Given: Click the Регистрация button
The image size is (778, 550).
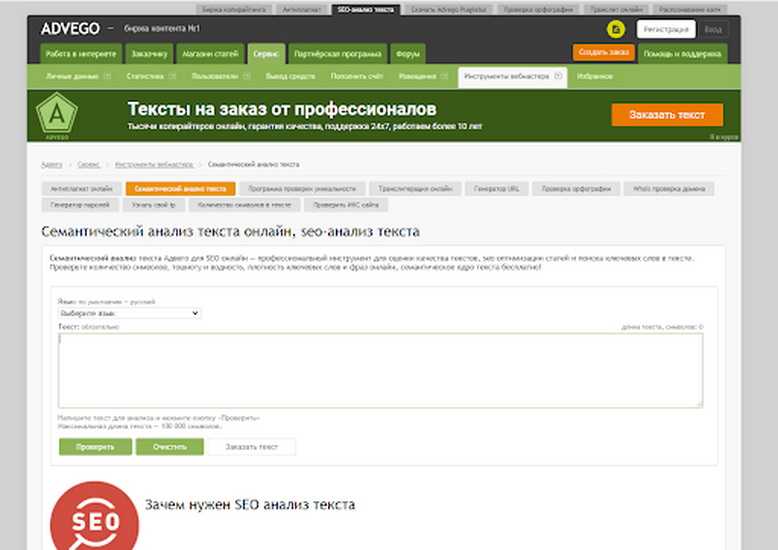Looking at the screenshot, I should point(666,29).
